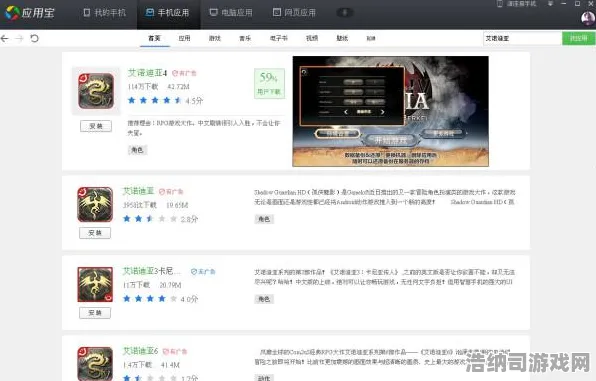Click the 艾诺迪亚4 star rating 4.5分
596x381 pixels.
pos(165,101)
